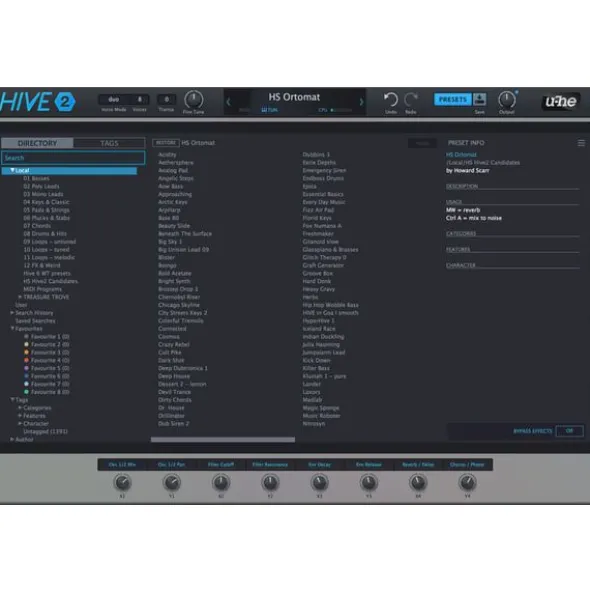Select Untagged (1391) in tree
Viewport: 590px width, 591px height.
tap(45, 432)
